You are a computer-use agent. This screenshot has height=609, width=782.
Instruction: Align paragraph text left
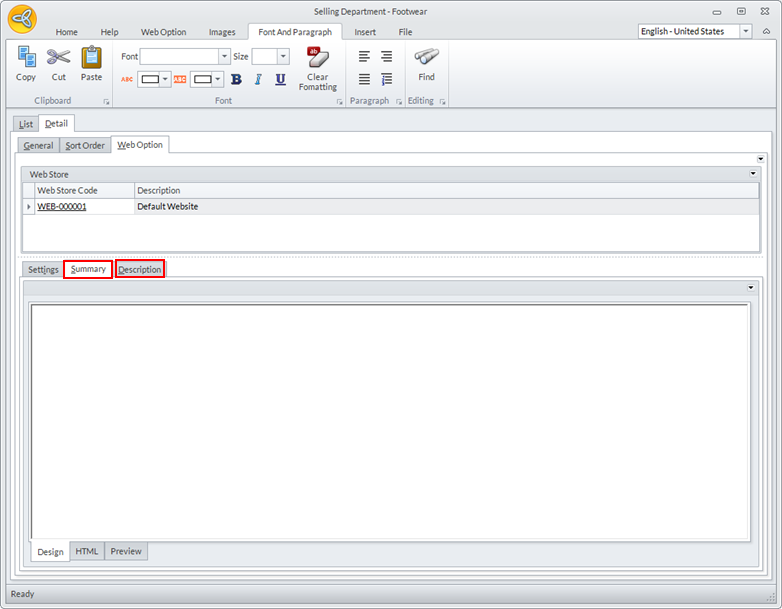(x=364, y=57)
